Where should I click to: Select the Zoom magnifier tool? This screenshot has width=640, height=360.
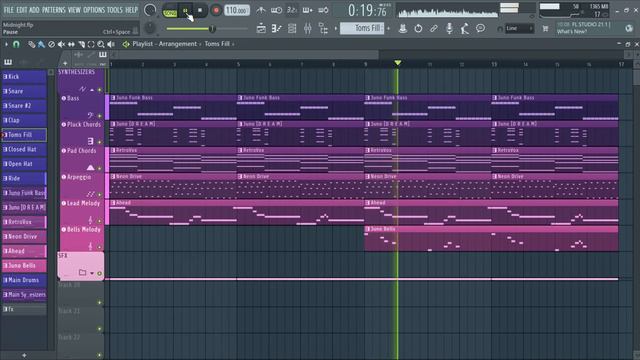click(101, 44)
